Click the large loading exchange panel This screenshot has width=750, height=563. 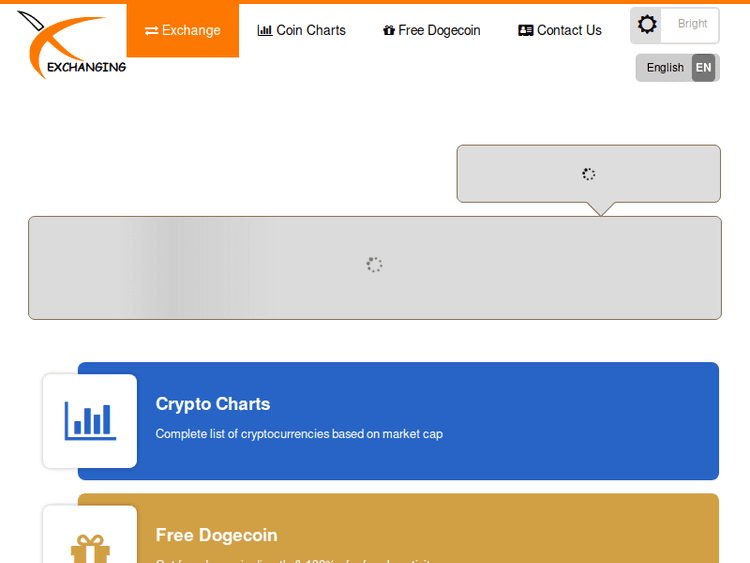click(374, 268)
